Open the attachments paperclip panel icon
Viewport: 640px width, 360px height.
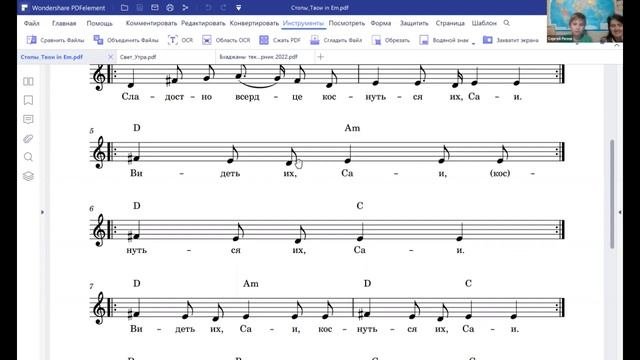[28, 139]
